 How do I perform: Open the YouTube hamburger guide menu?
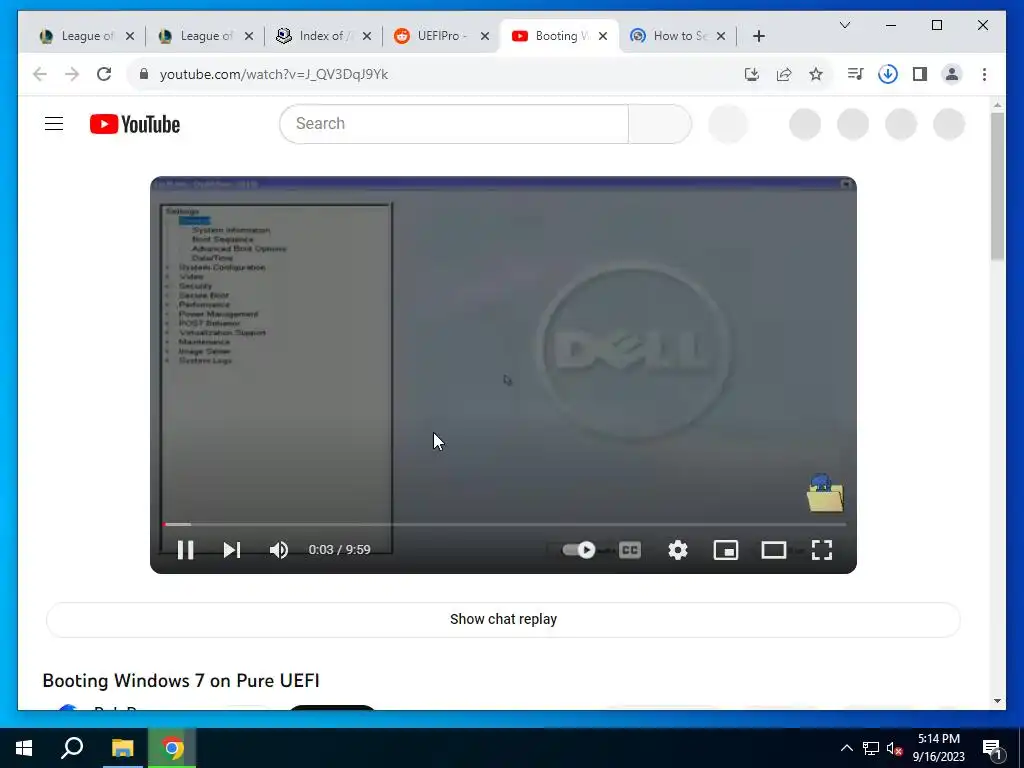pos(54,123)
